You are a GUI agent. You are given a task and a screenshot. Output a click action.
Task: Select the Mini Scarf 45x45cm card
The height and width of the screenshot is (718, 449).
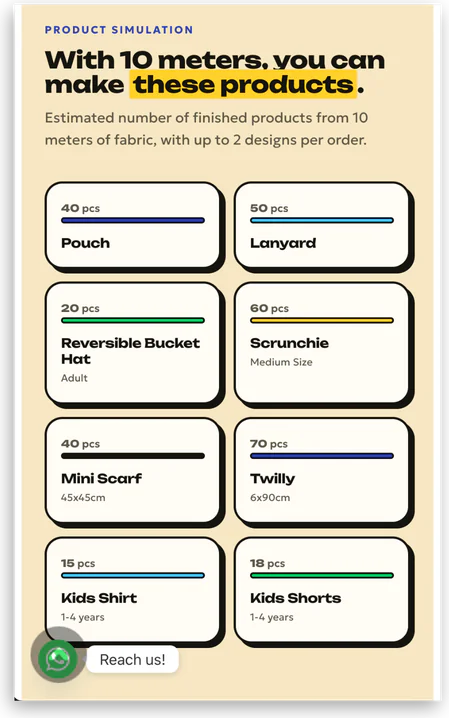[x=133, y=470]
